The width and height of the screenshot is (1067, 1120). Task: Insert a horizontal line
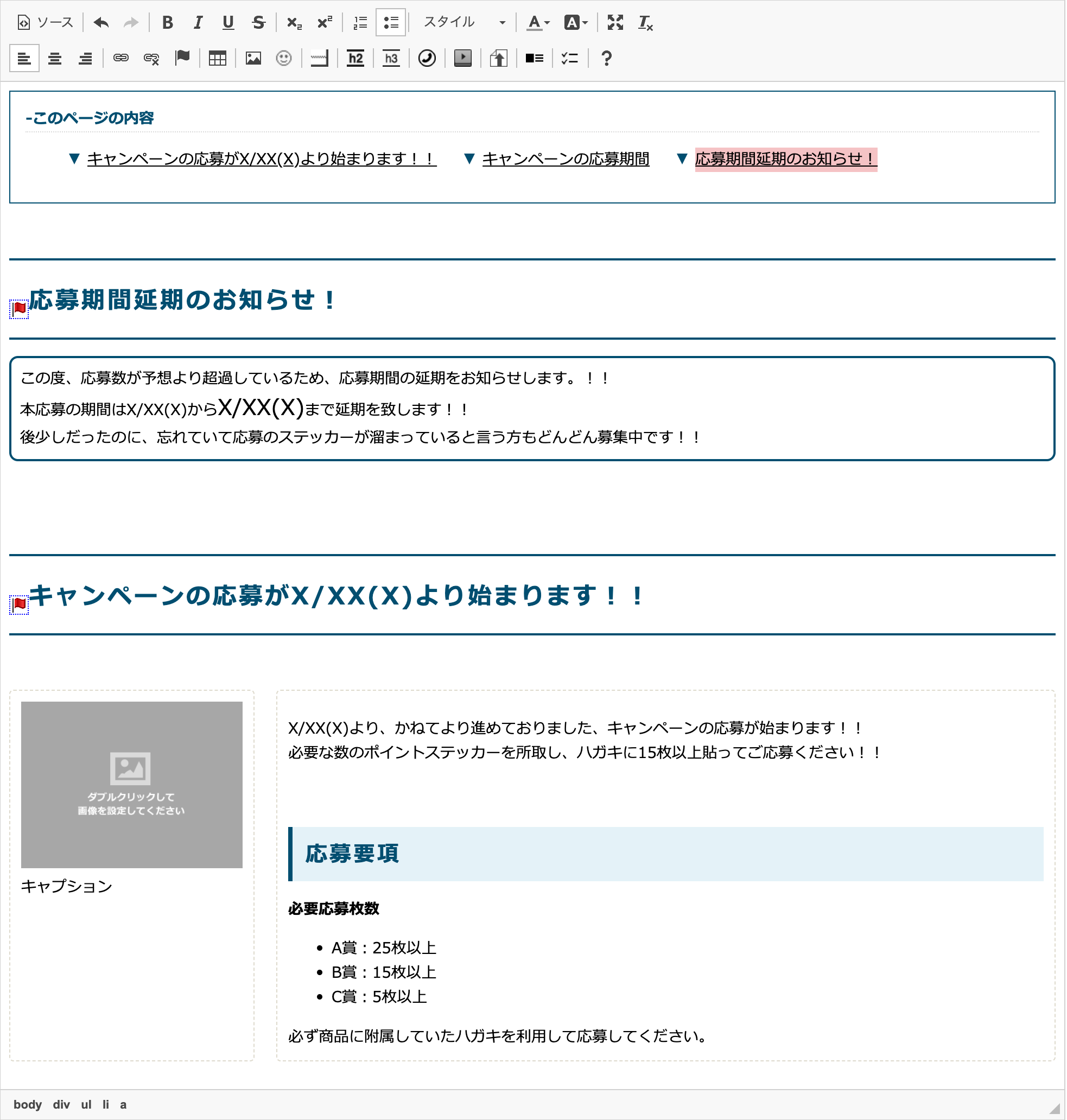(320, 58)
